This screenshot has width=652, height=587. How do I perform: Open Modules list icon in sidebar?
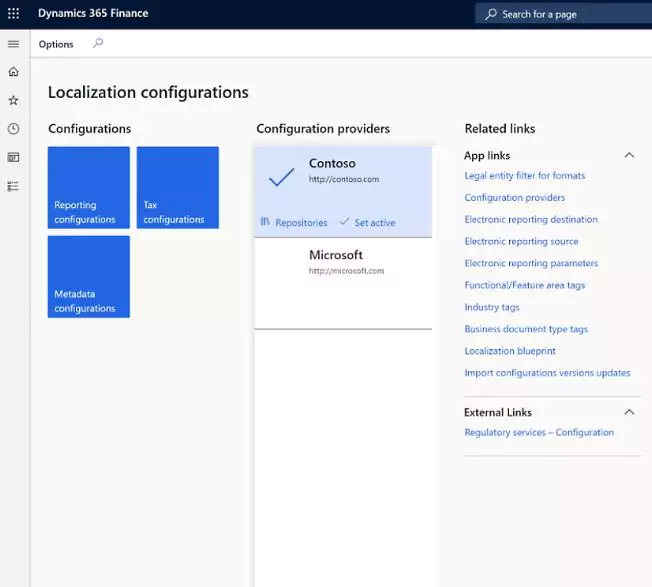pos(13,186)
